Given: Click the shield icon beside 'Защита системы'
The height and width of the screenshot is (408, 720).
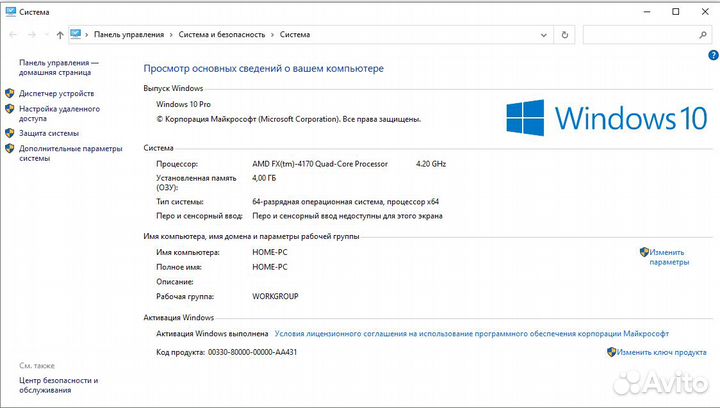Looking at the screenshot, I should [x=10, y=133].
